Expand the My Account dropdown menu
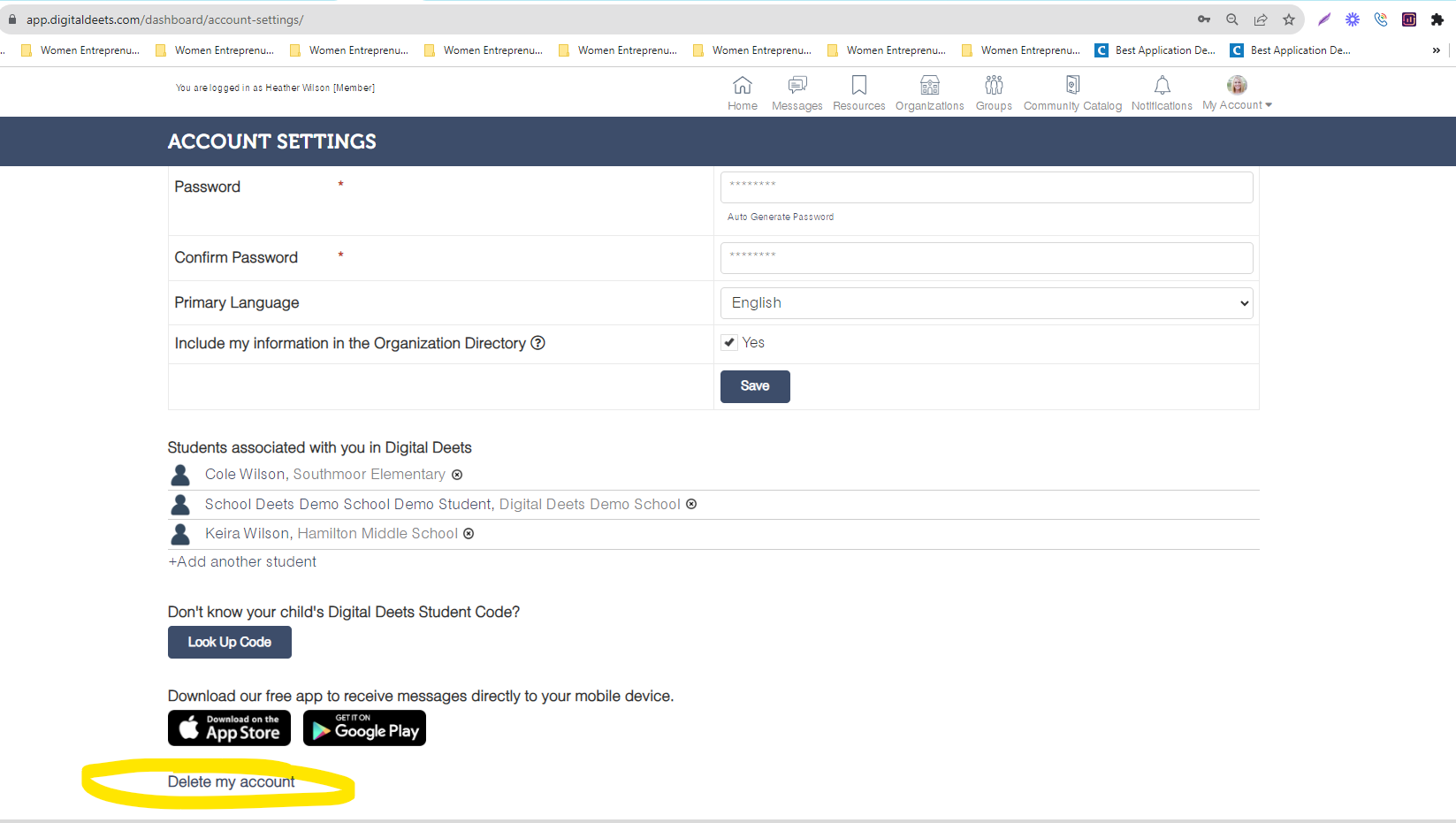Screen dimensions: 1456x823 pyautogui.click(x=1269, y=105)
